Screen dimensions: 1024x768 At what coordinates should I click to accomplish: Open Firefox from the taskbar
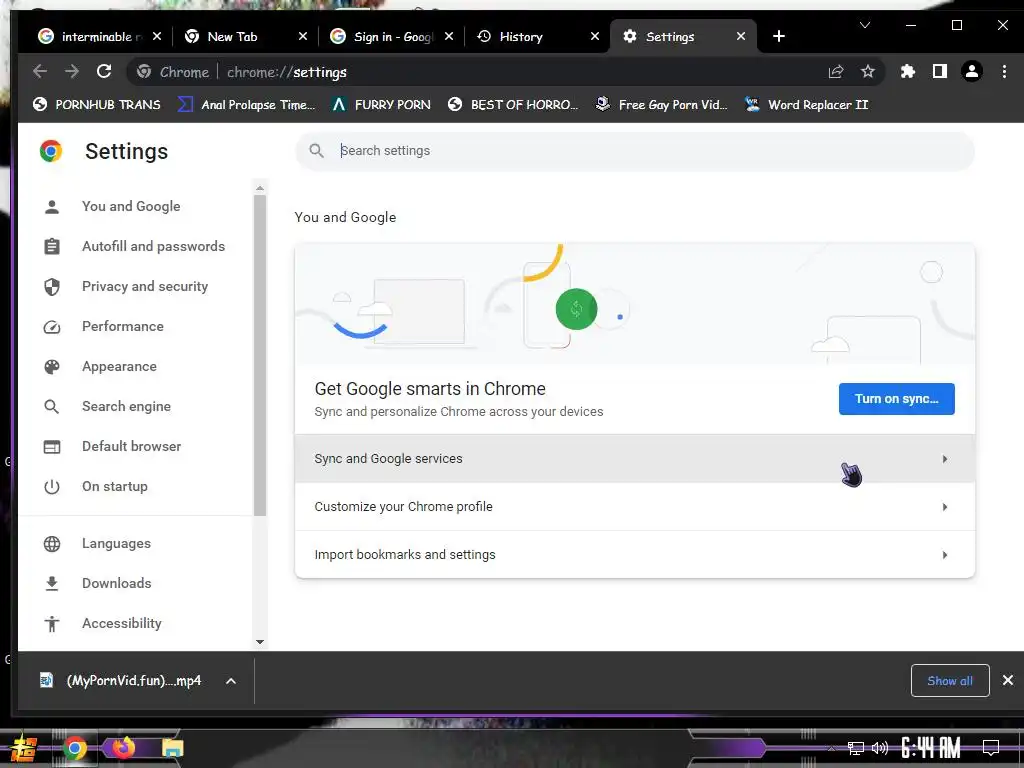click(123, 747)
